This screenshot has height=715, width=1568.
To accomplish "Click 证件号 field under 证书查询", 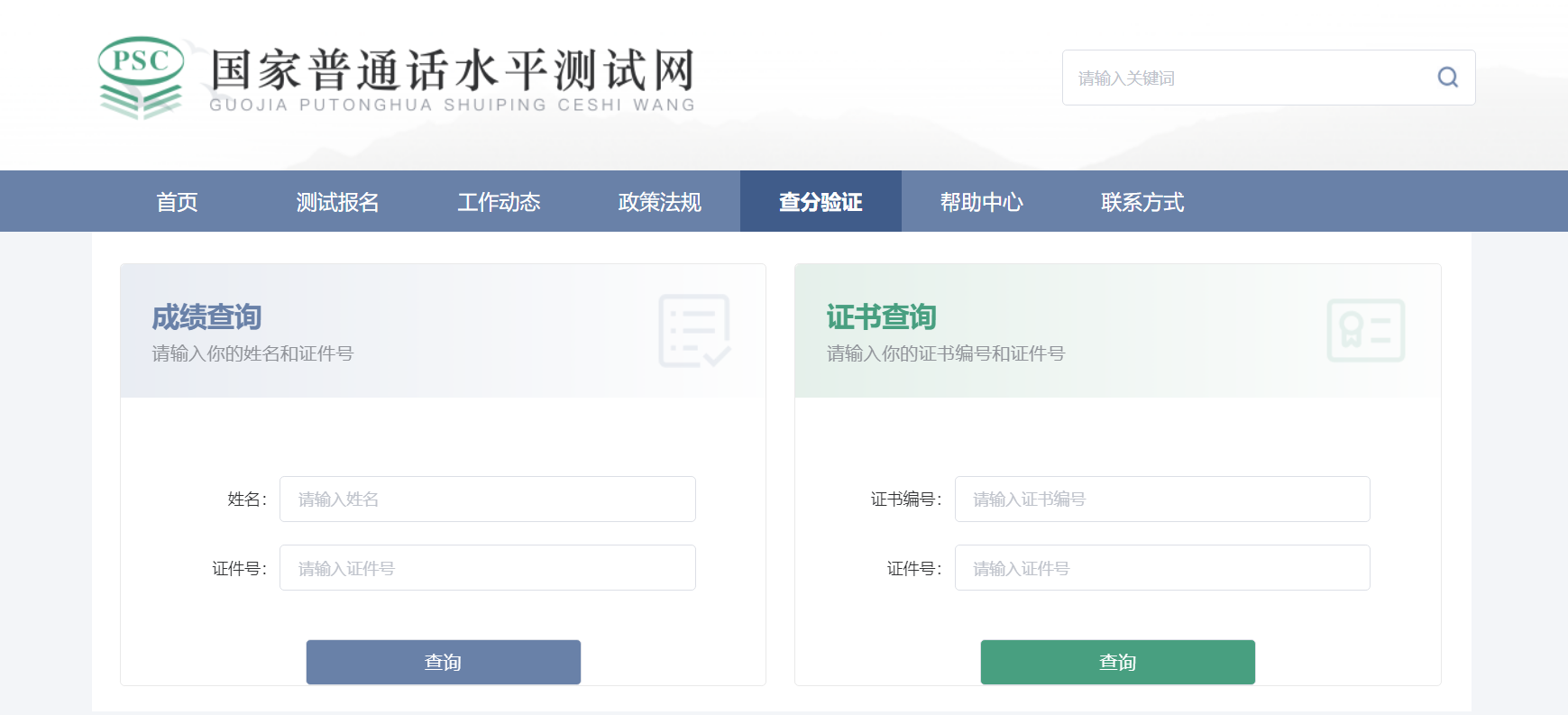I will pyautogui.click(x=1161, y=568).
